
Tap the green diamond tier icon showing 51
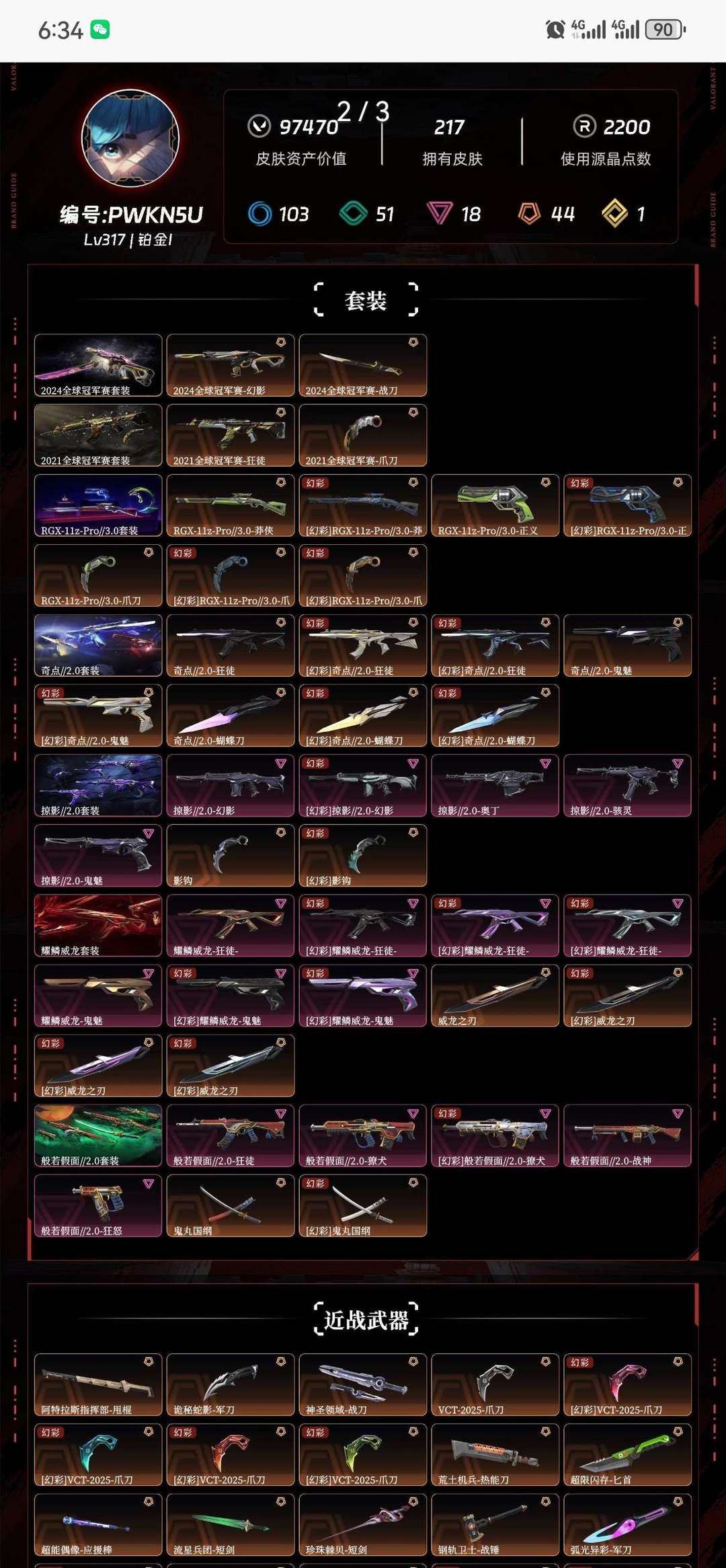(353, 214)
